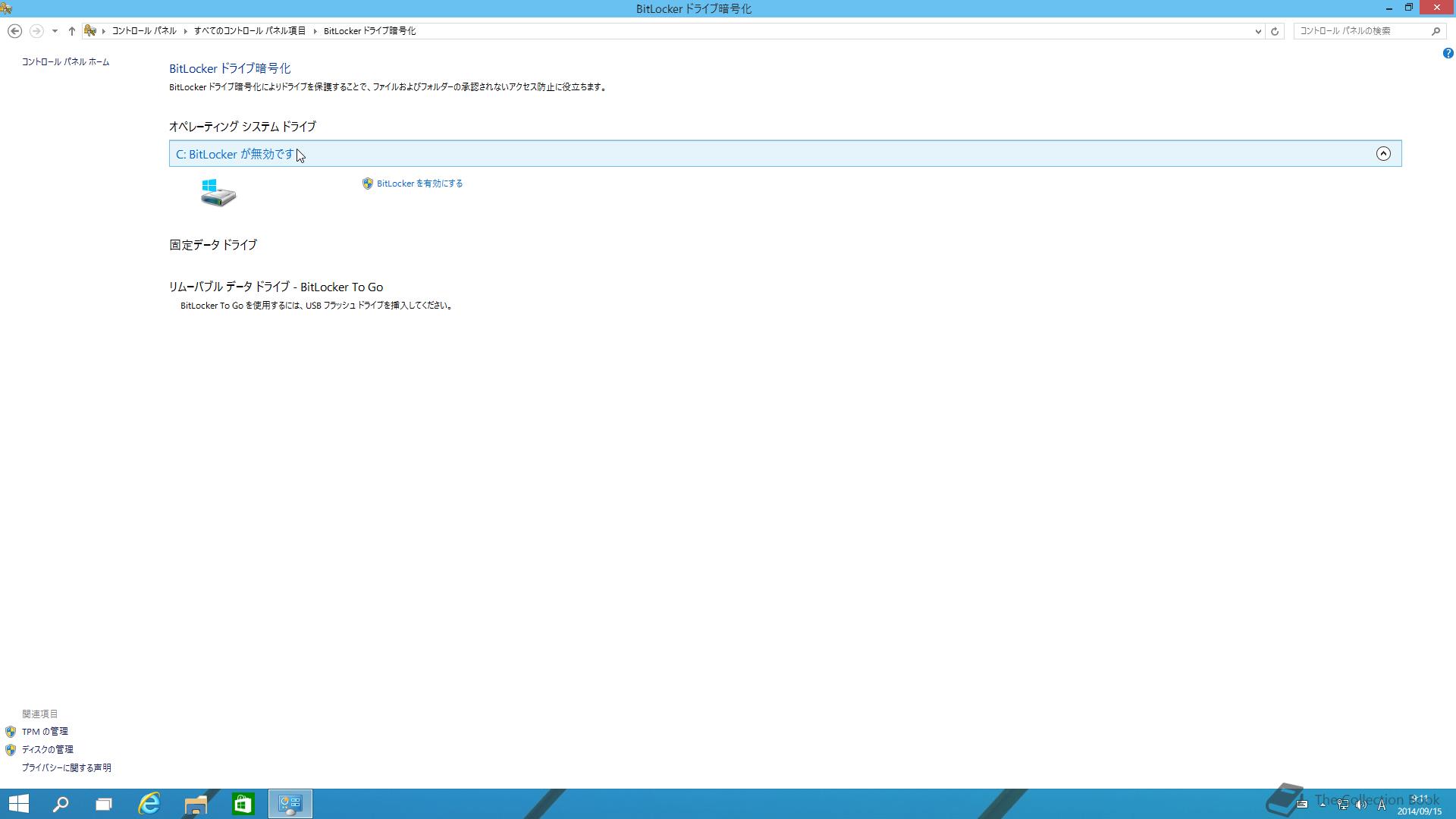
Task: Click the BitLocker keys icon in the address bar
Action: pos(90,31)
